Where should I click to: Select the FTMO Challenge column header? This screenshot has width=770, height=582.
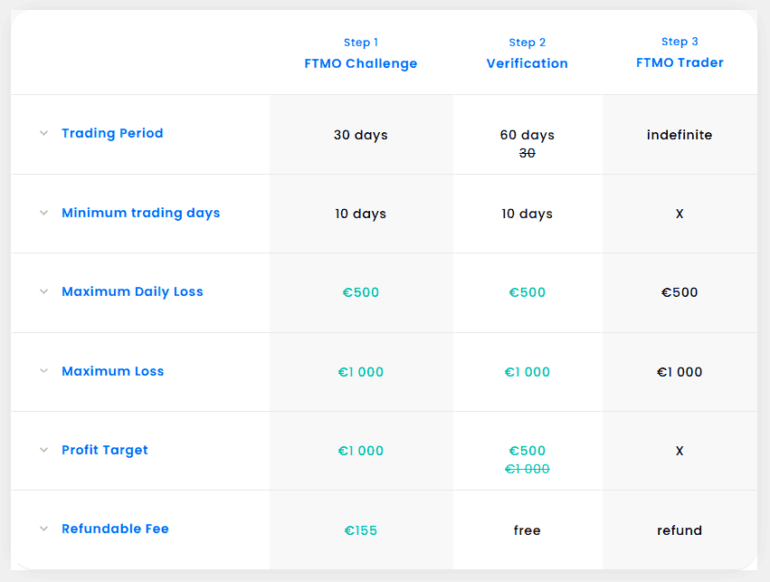361,63
